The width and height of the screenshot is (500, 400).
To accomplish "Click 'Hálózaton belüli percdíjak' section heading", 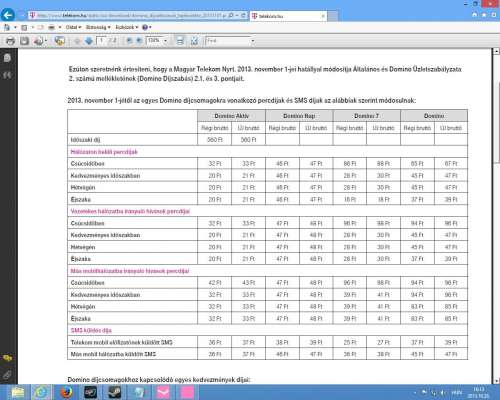I will coord(104,152).
